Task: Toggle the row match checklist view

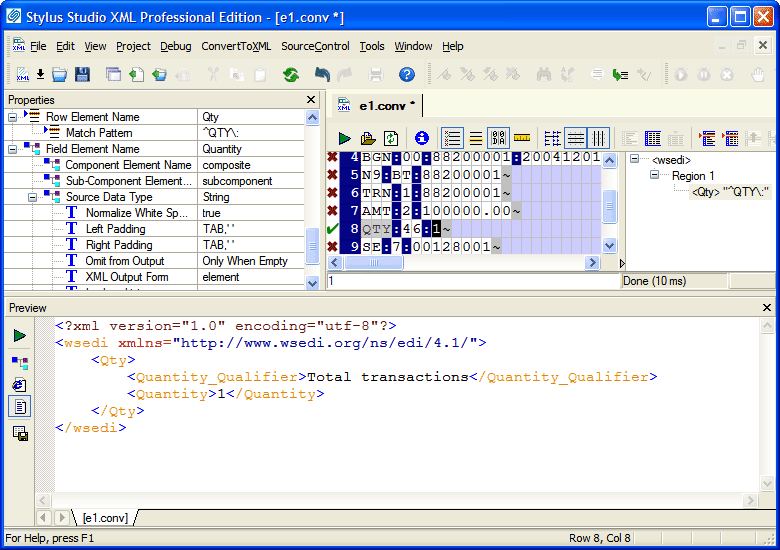Action: pos(452,138)
